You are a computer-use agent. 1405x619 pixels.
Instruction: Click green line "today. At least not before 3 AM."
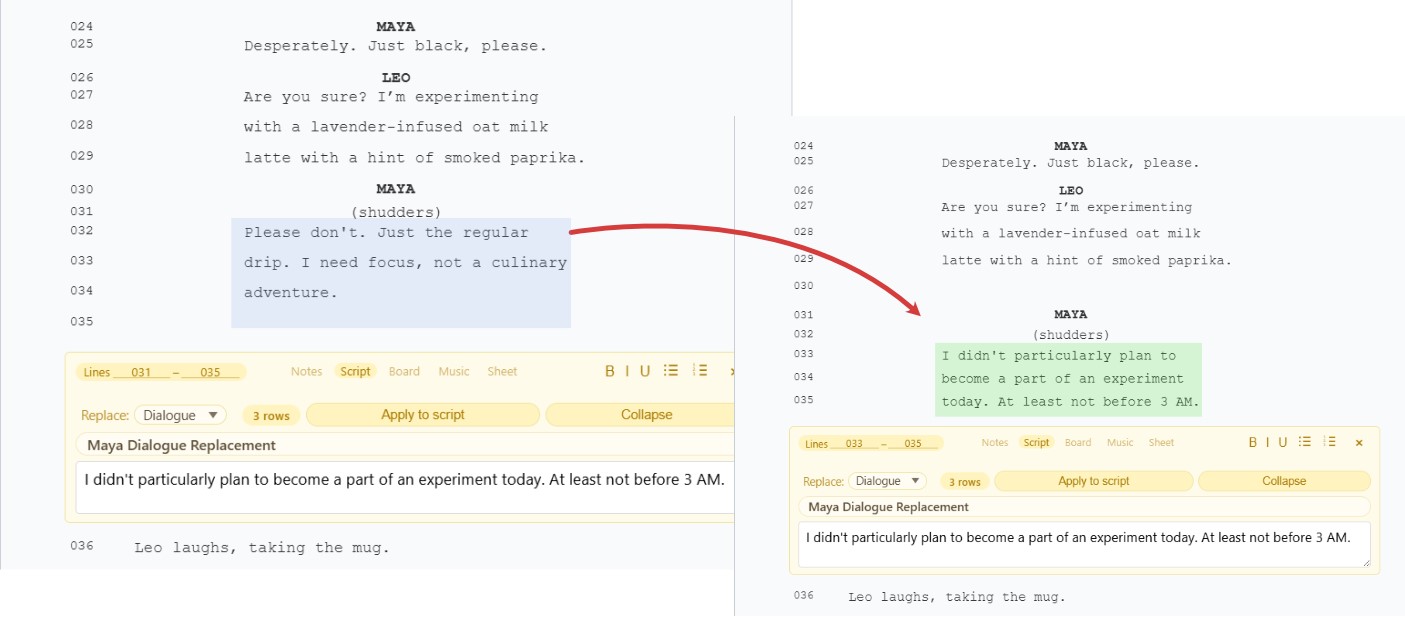pos(1069,402)
